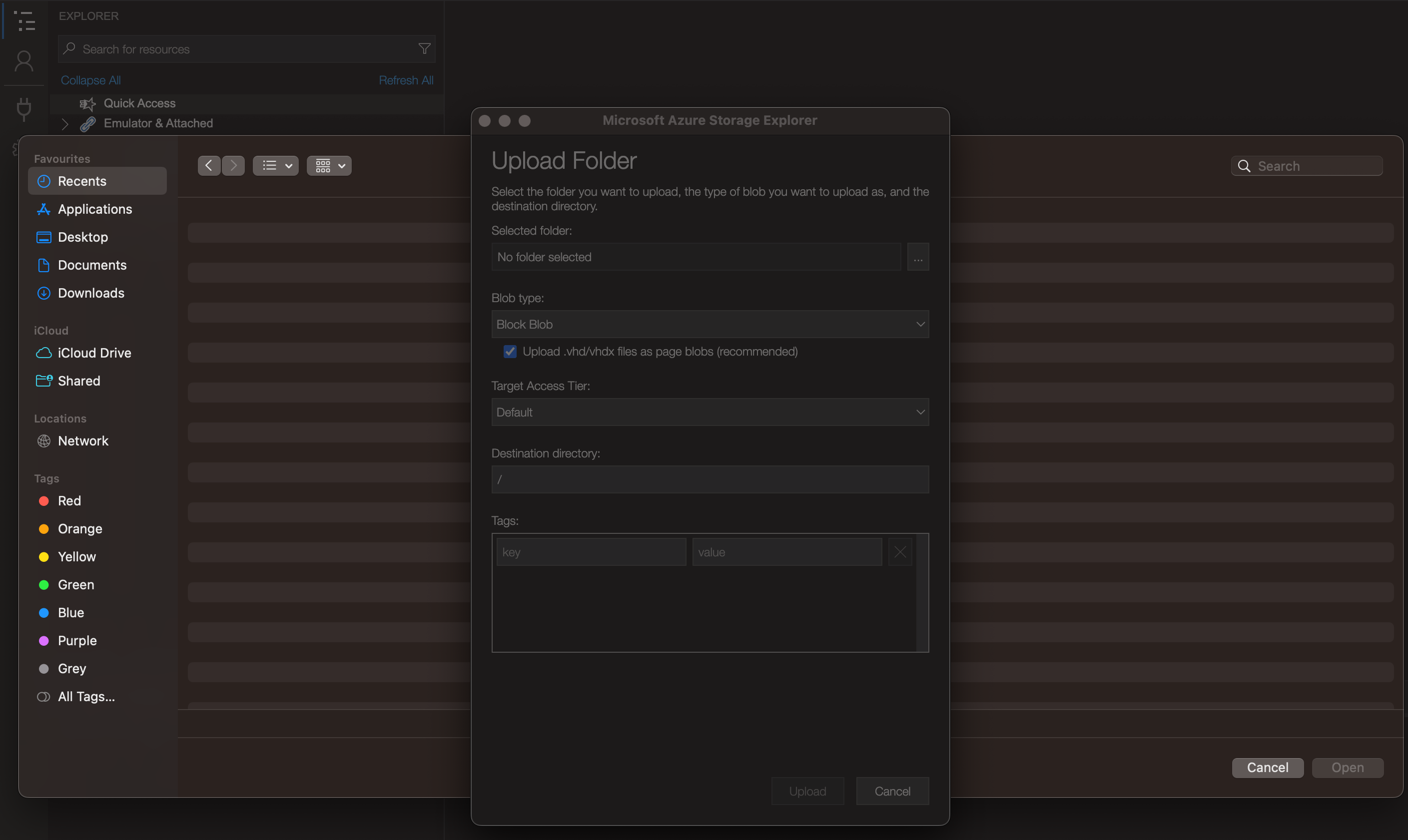The height and width of the screenshot is (840, 1408).
Task: Click the Tags list scrollbar
Action: pos(922,593)
